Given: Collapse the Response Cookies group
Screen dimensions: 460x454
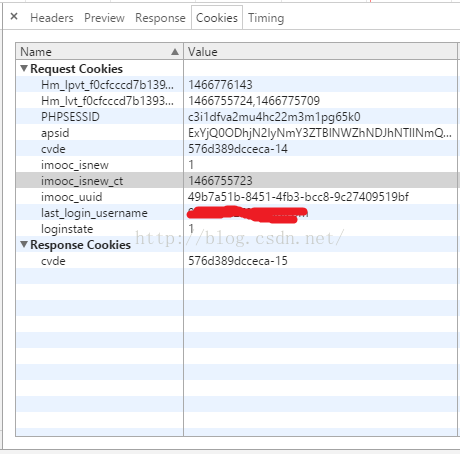Looking at the screenshot, I should [x=24, y=244].
